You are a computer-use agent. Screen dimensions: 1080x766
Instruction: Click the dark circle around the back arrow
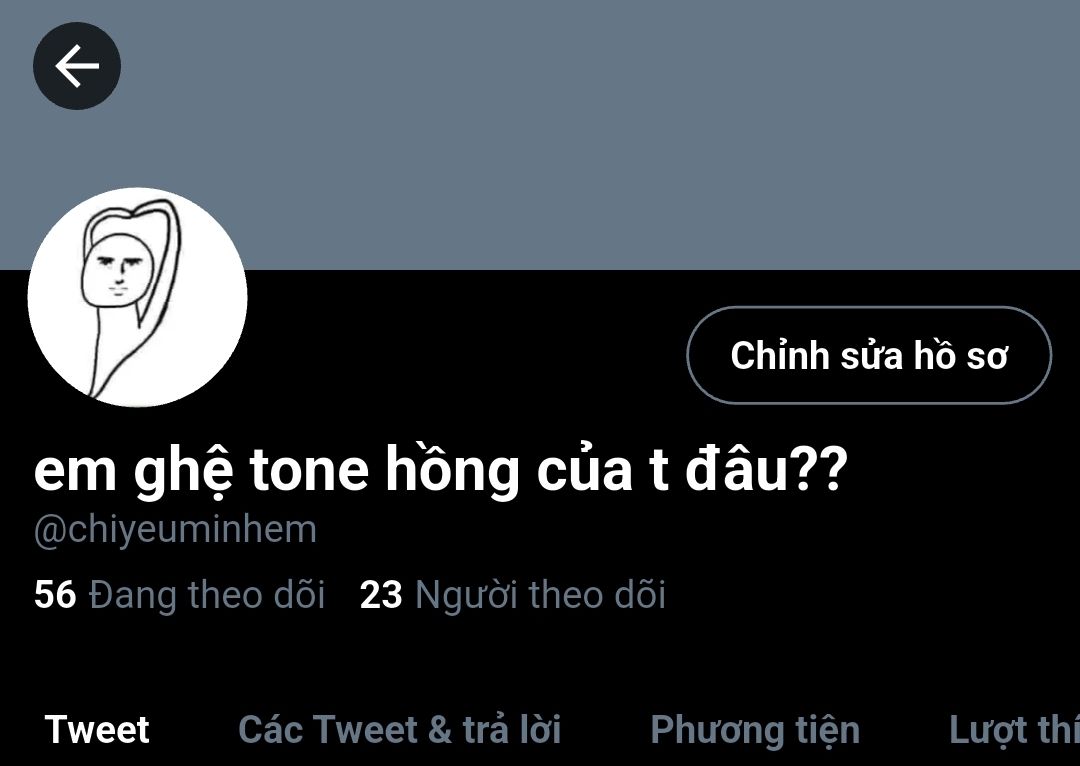[x=77, y=66]
